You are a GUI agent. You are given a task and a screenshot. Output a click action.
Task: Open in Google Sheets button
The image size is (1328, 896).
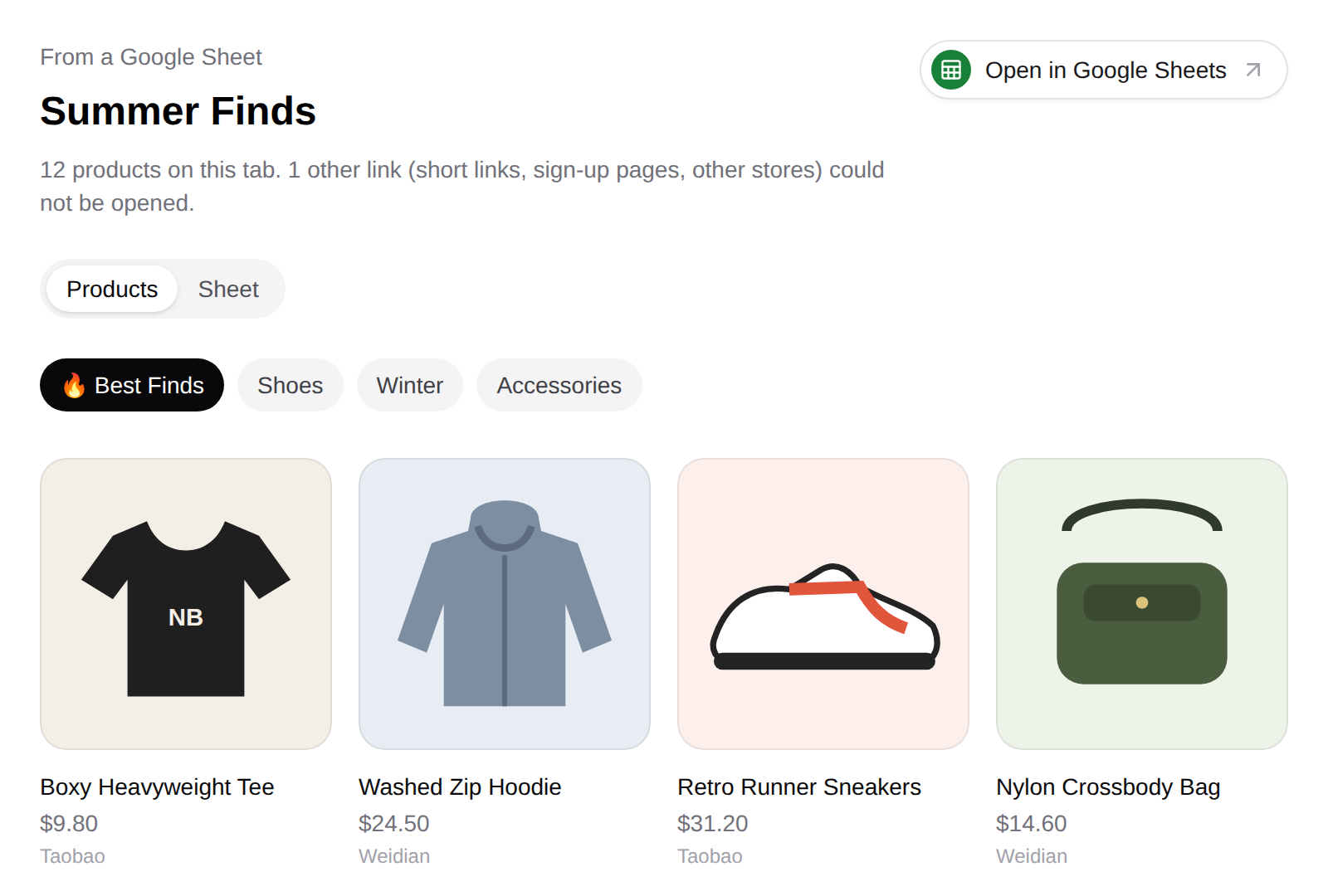(1104, 70)
